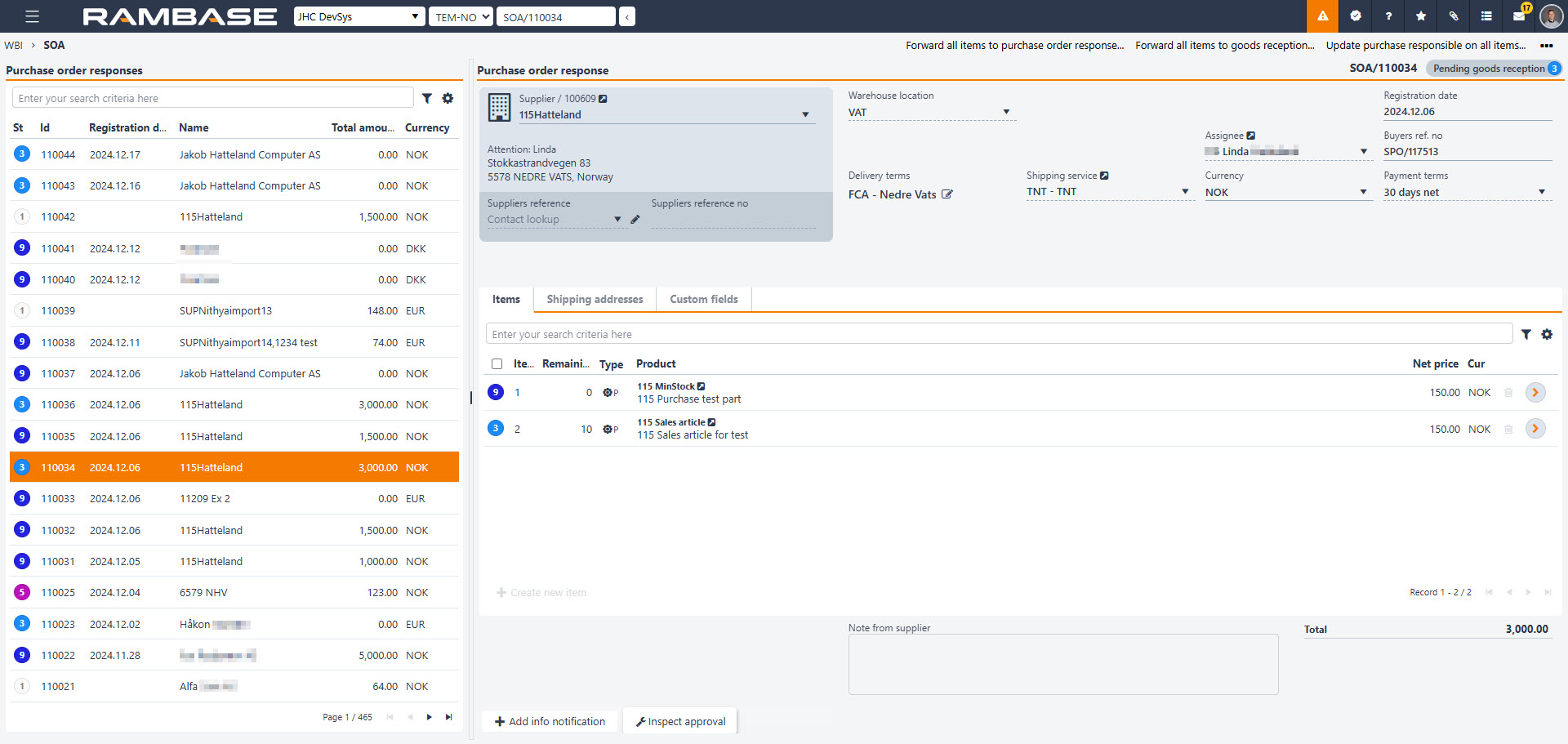Expand the Warehouse location dropdown

point(1006,112)
